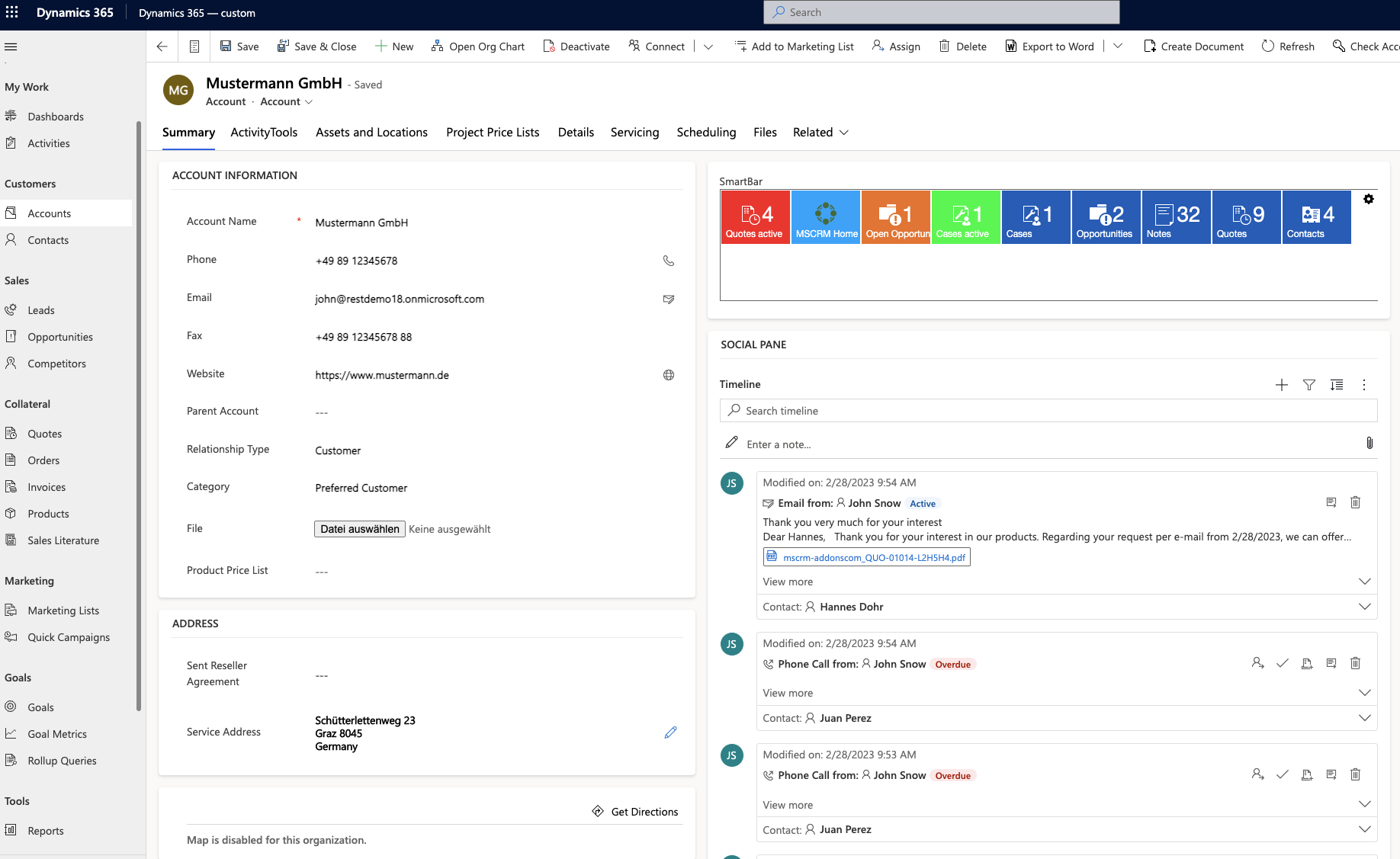
Task: Open SmartBar settings gear
Action: pos(1369,199)
